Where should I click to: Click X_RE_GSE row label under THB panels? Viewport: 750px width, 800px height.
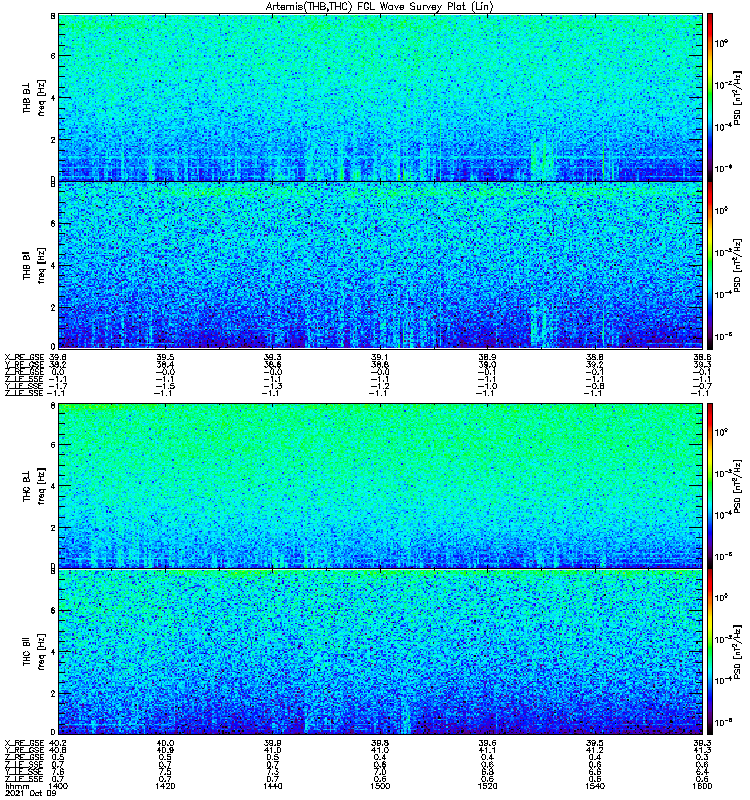coord(24,357)
